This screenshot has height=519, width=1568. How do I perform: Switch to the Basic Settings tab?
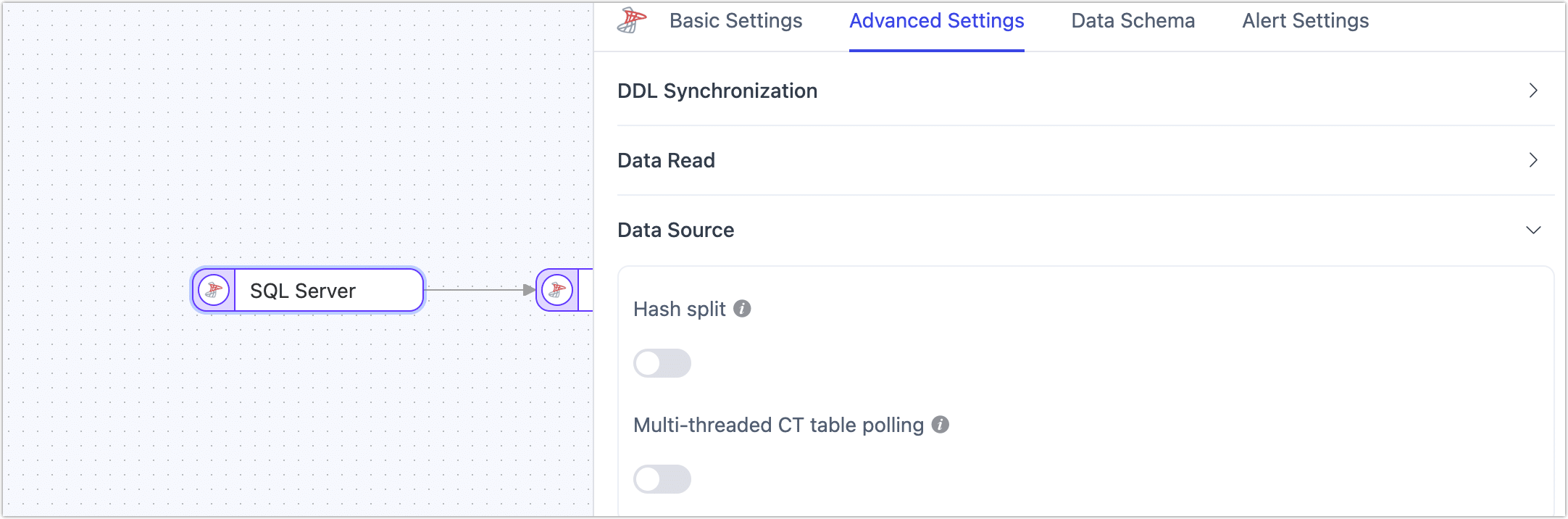735,20
